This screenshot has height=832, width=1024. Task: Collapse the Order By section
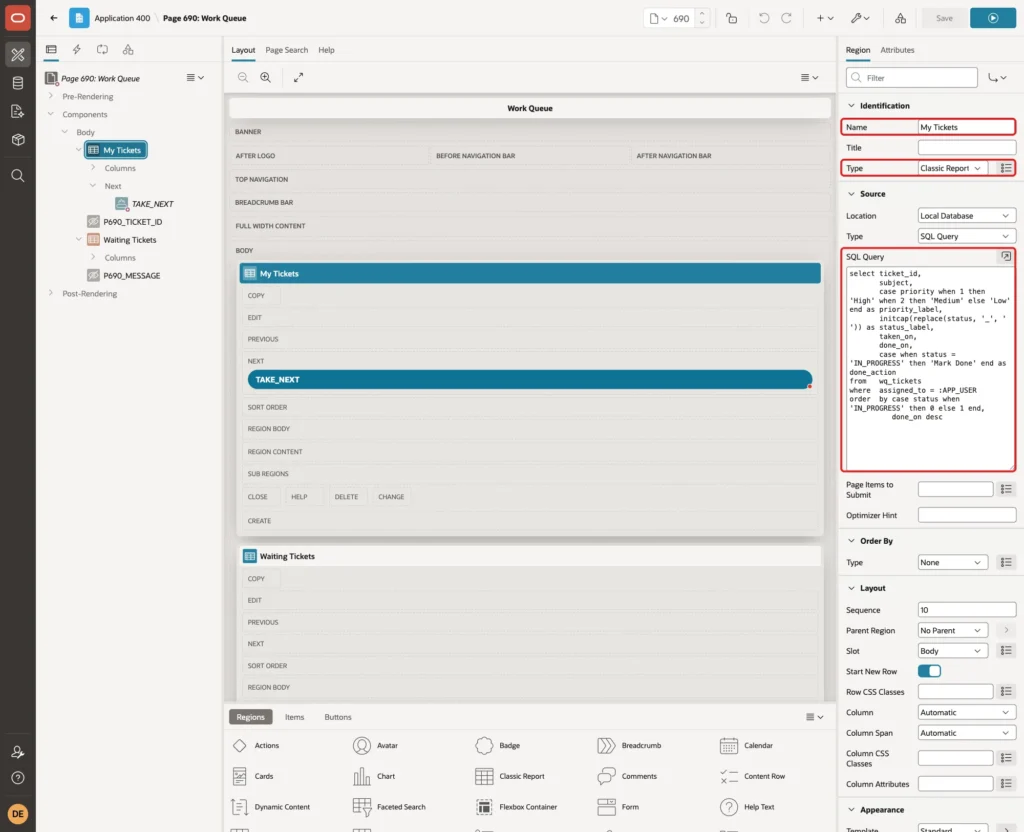(851, 541)
